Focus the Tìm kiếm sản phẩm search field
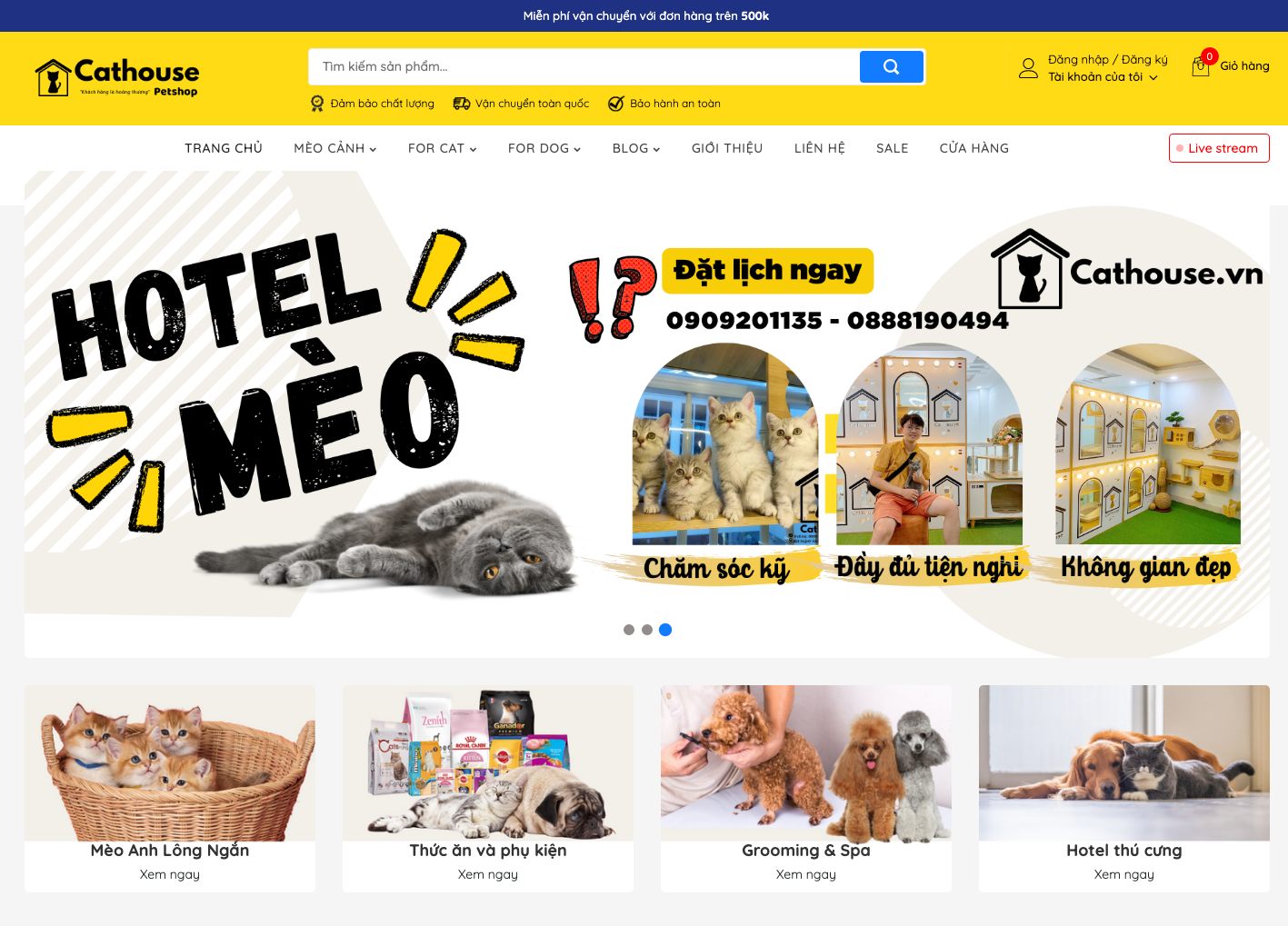Viewport: 1288px width, 926px height. 584,66
